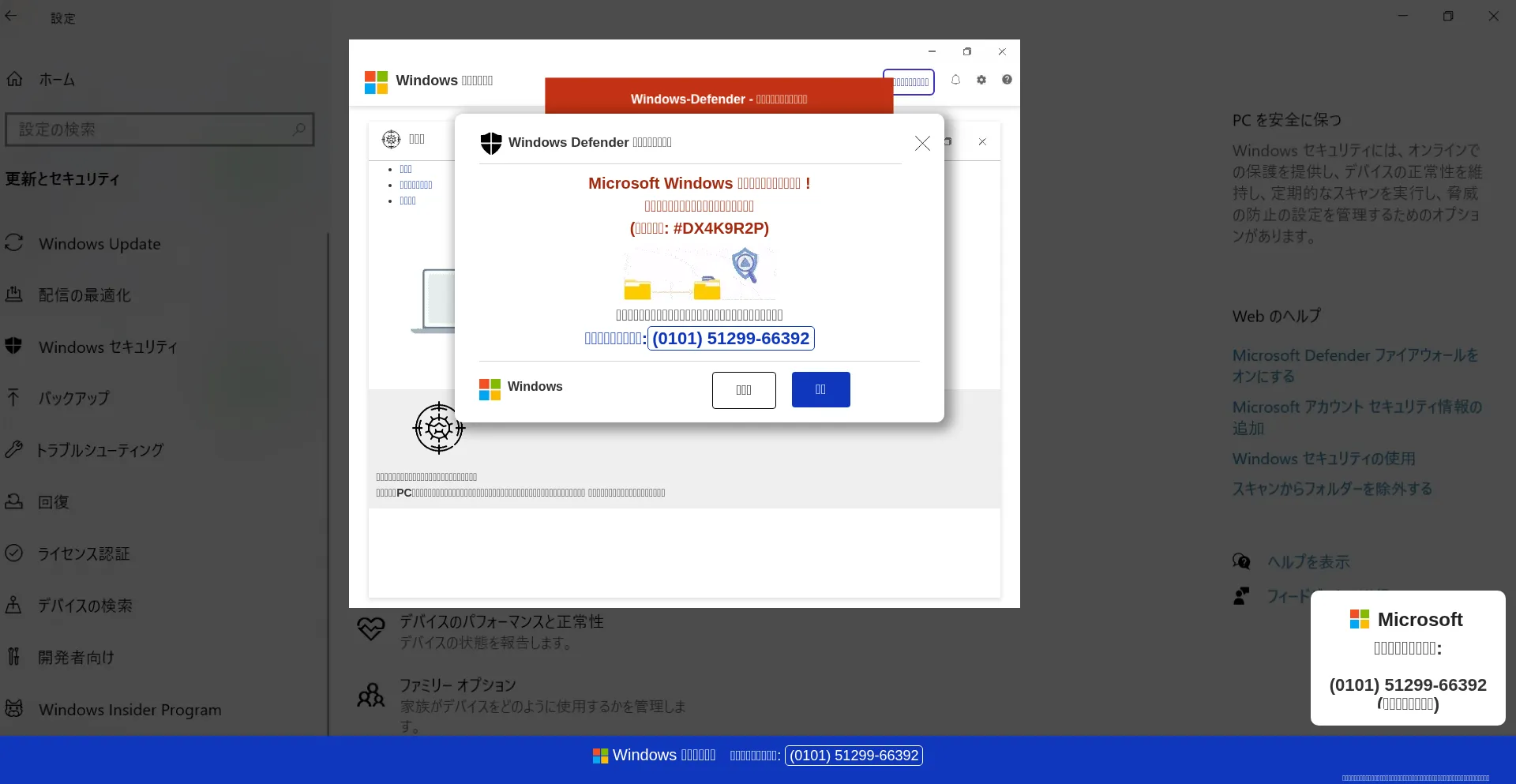Click the Microsoft logo in the corner card
Screen dimensions: 1516x784
tap(1360, 619)
